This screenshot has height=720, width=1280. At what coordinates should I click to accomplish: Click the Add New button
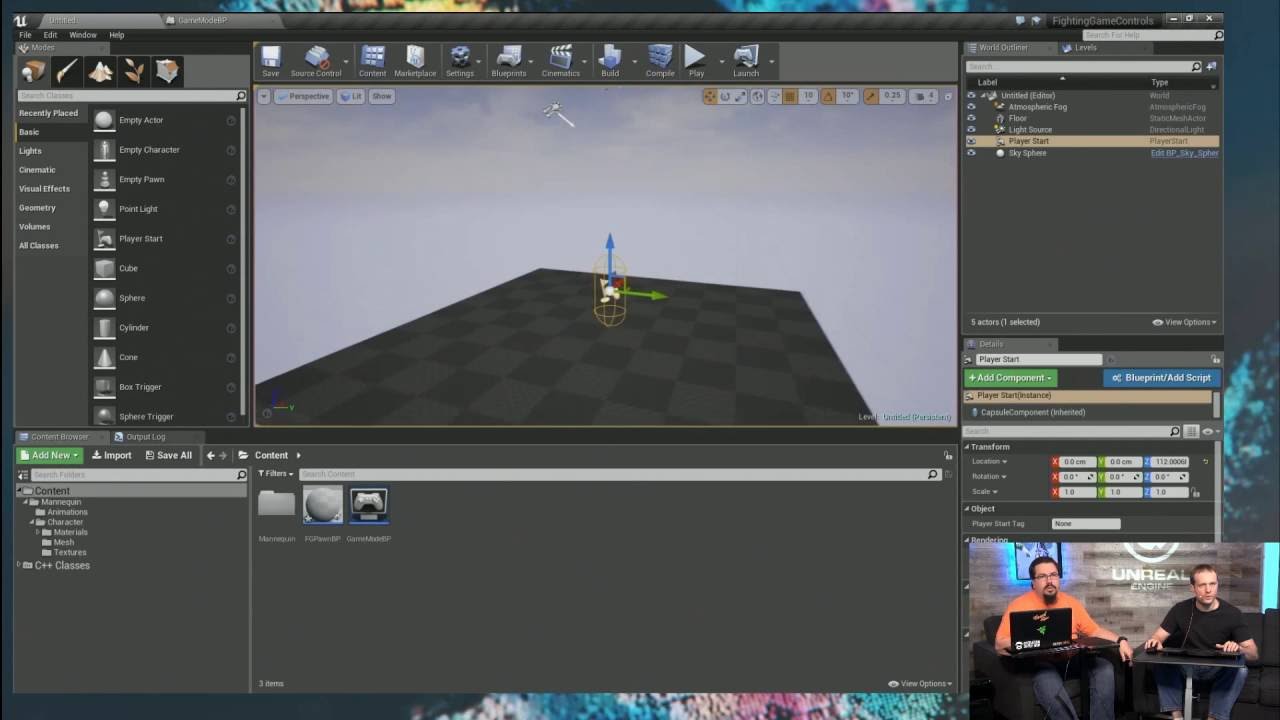[49, 455]
